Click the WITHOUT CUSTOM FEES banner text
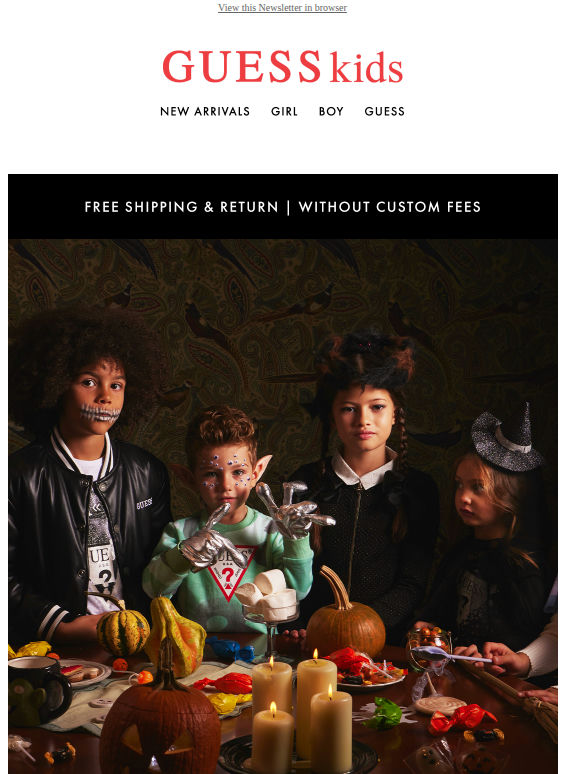 click(x=389, y=207)
